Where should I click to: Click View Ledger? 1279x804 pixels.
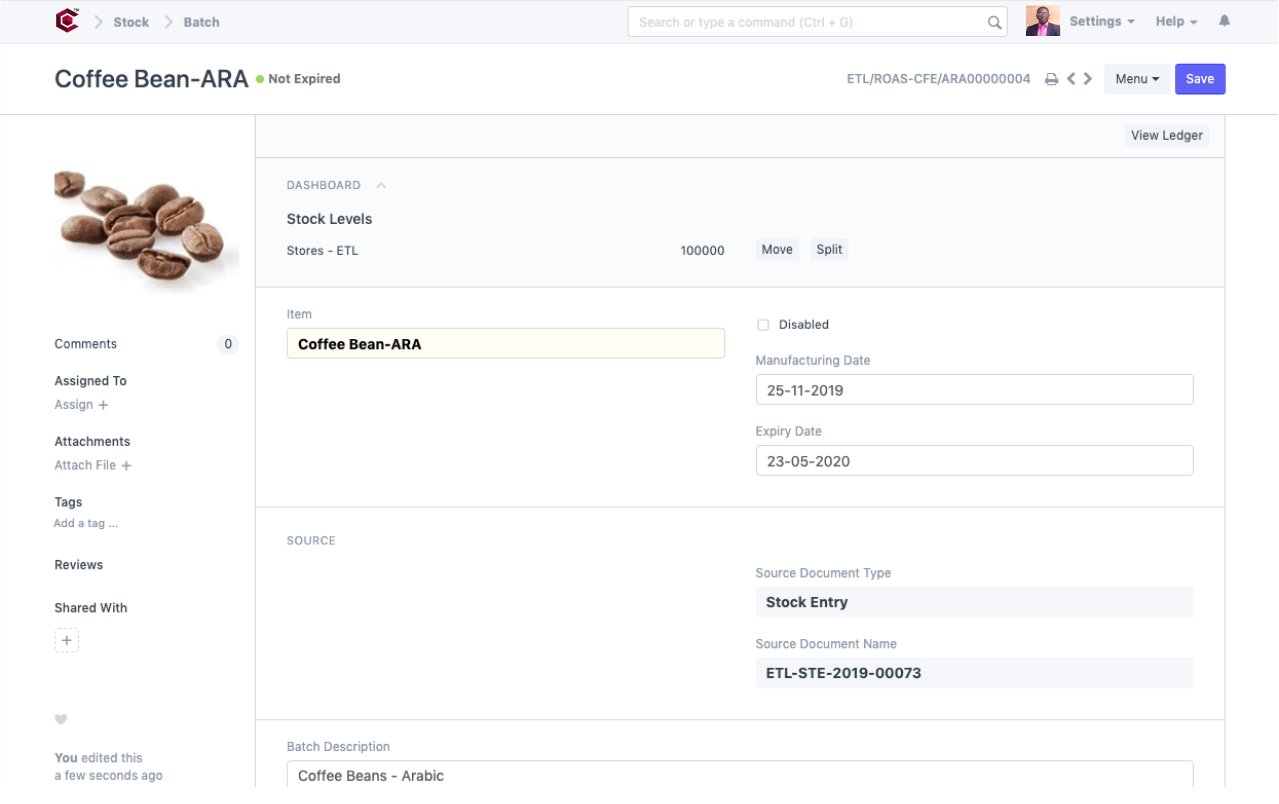(1166, 135)
